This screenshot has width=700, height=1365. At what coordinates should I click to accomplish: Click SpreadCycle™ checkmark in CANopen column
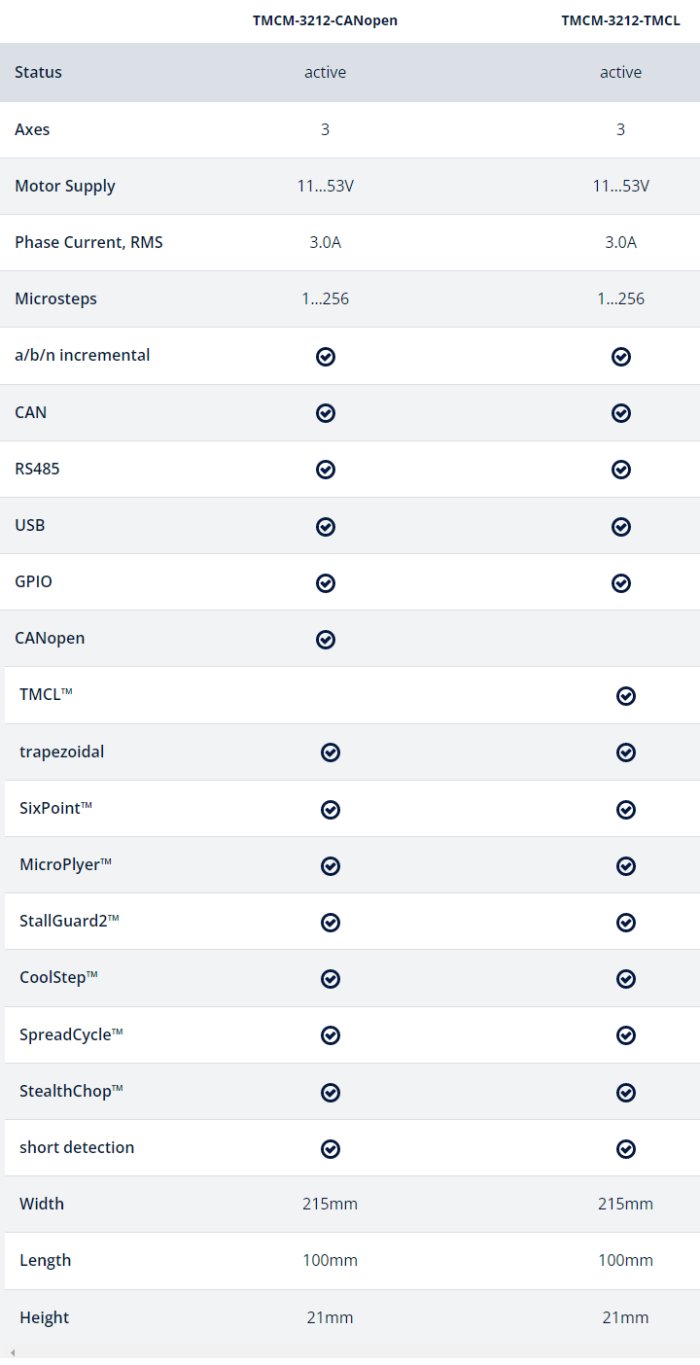click(x=330, y=1035)
